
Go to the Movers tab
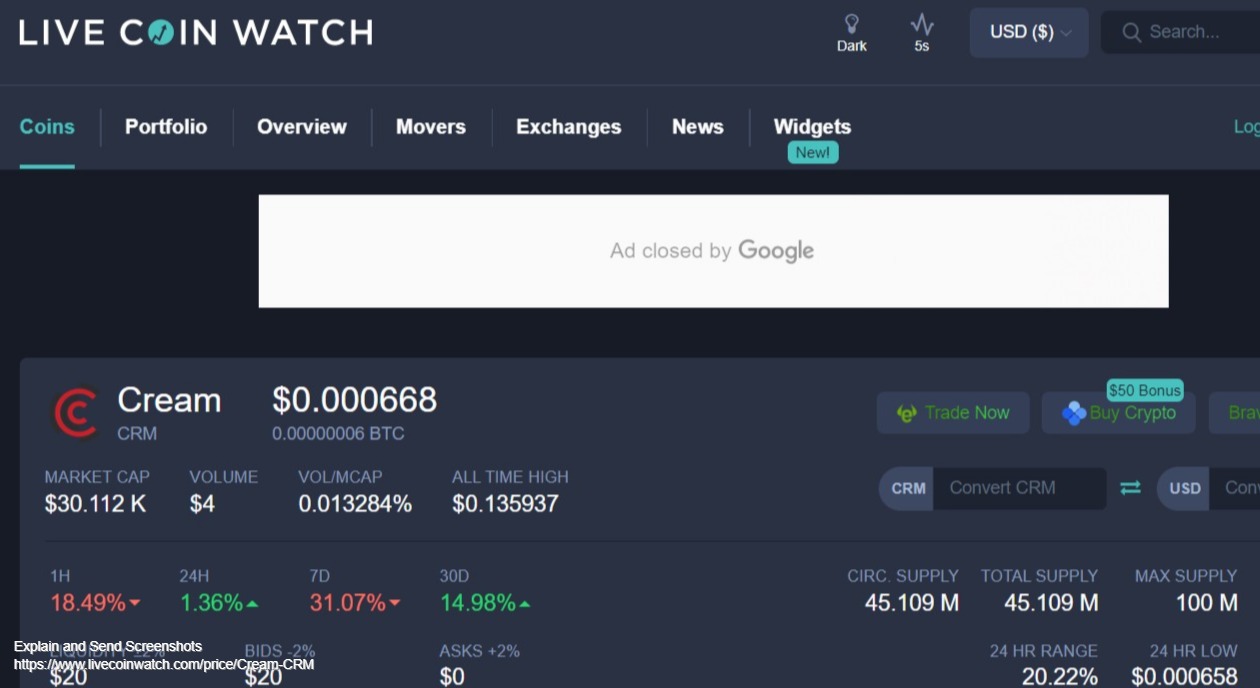click(431, 127)
